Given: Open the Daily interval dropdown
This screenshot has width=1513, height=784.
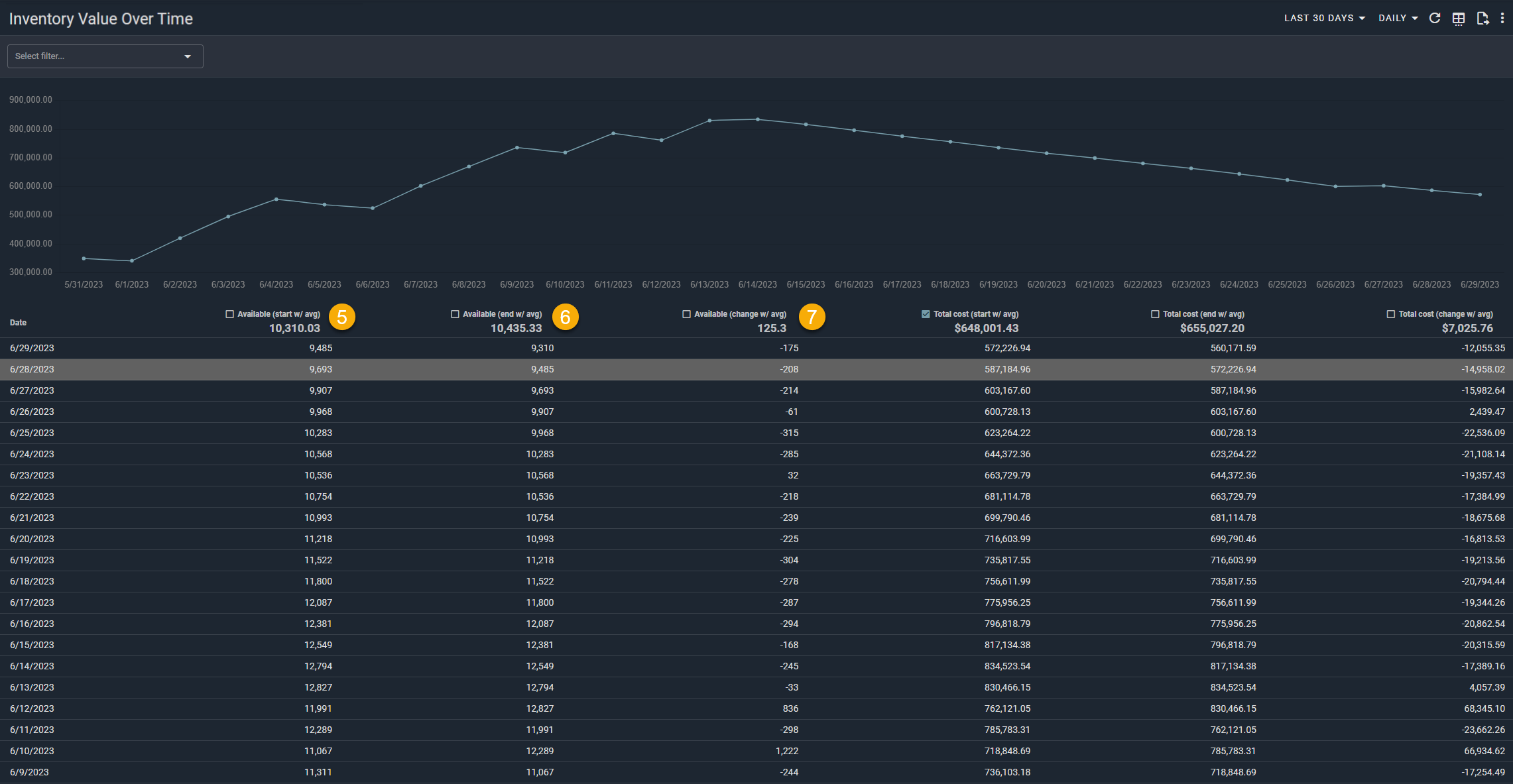Looking at the screenshot, I should click(1398, 19).
